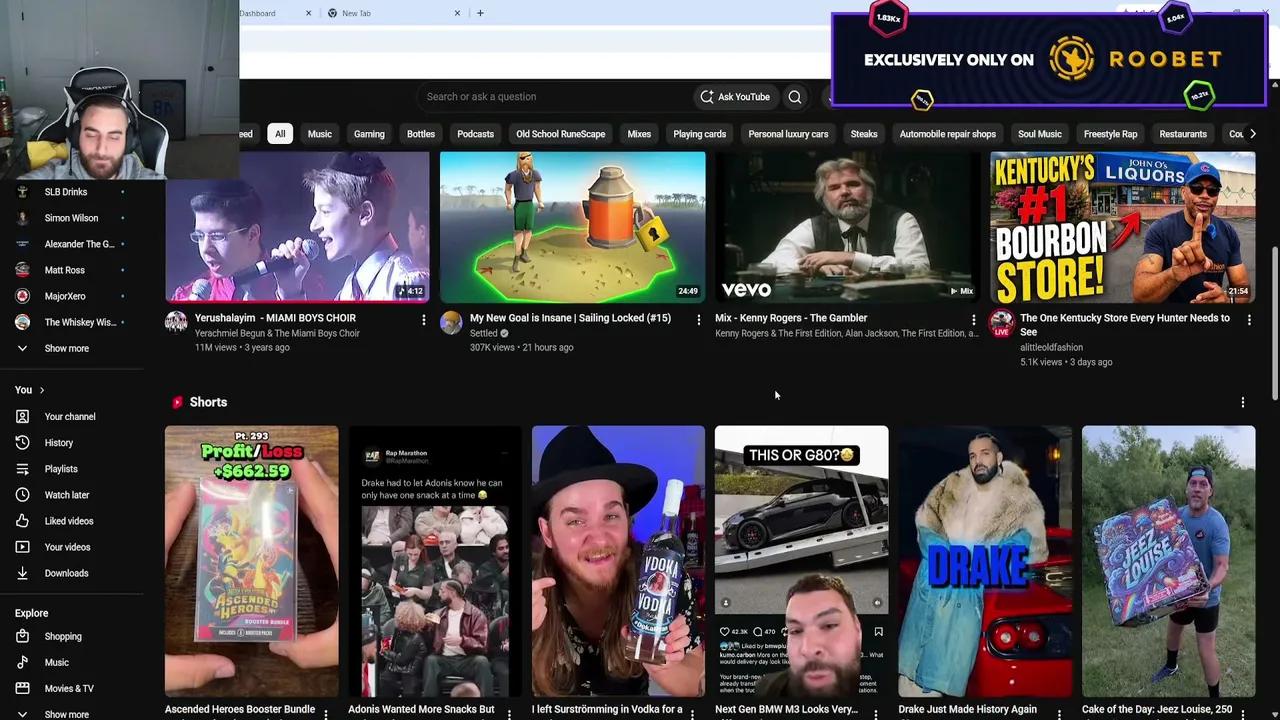This screenshot has width=1280, height=720.
Task: Click the search magnifier icon
Action: tap(795, 97)
